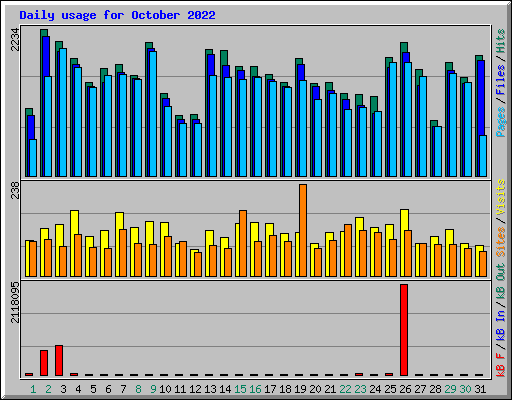Click day label 1 on the axis
The image size is (512, 400).
(x=33, y=389)
